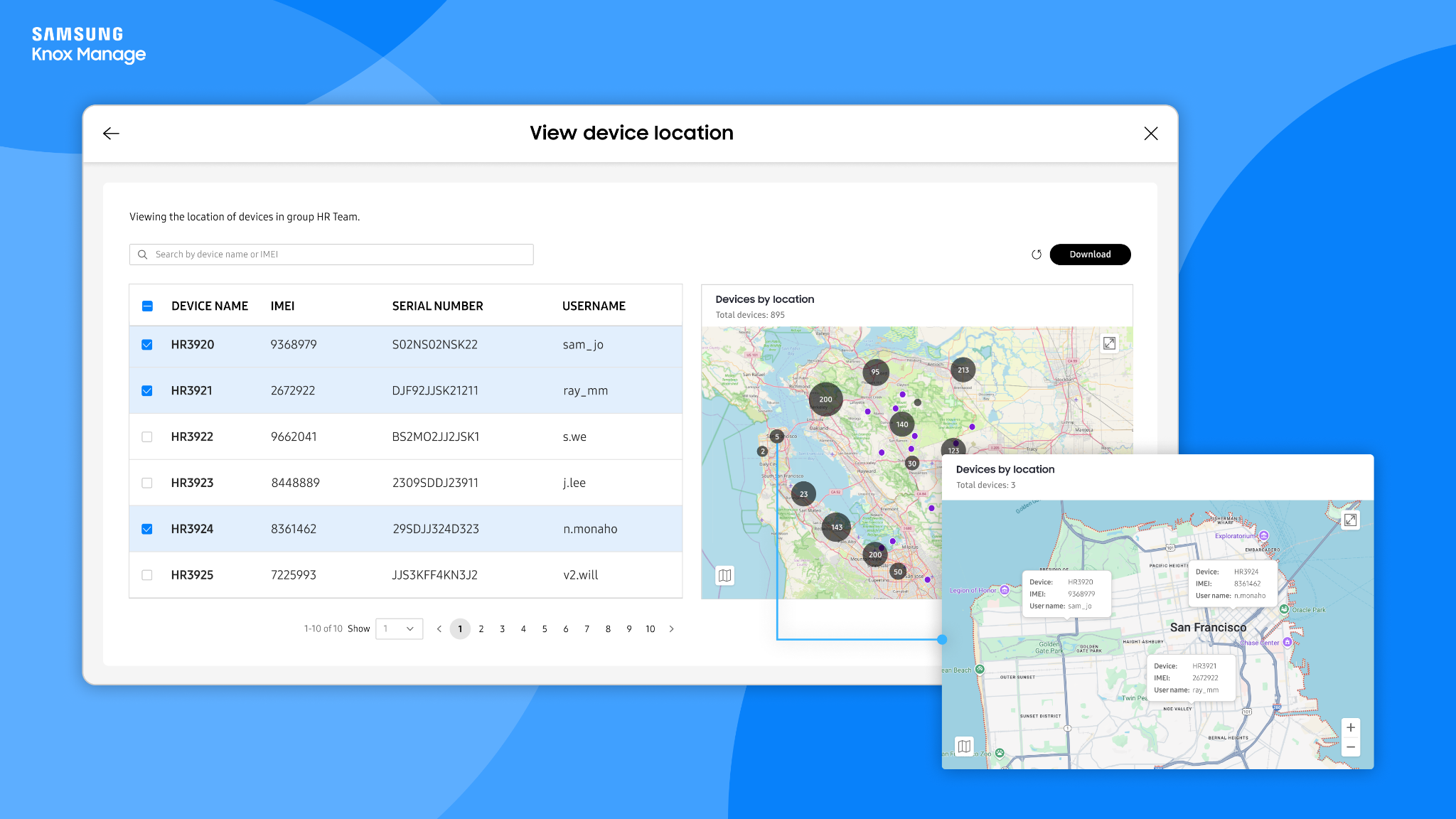Screen dimensions: 1456x819
Task: Click the 200 devices map cluster
Action: coord(825,400)
